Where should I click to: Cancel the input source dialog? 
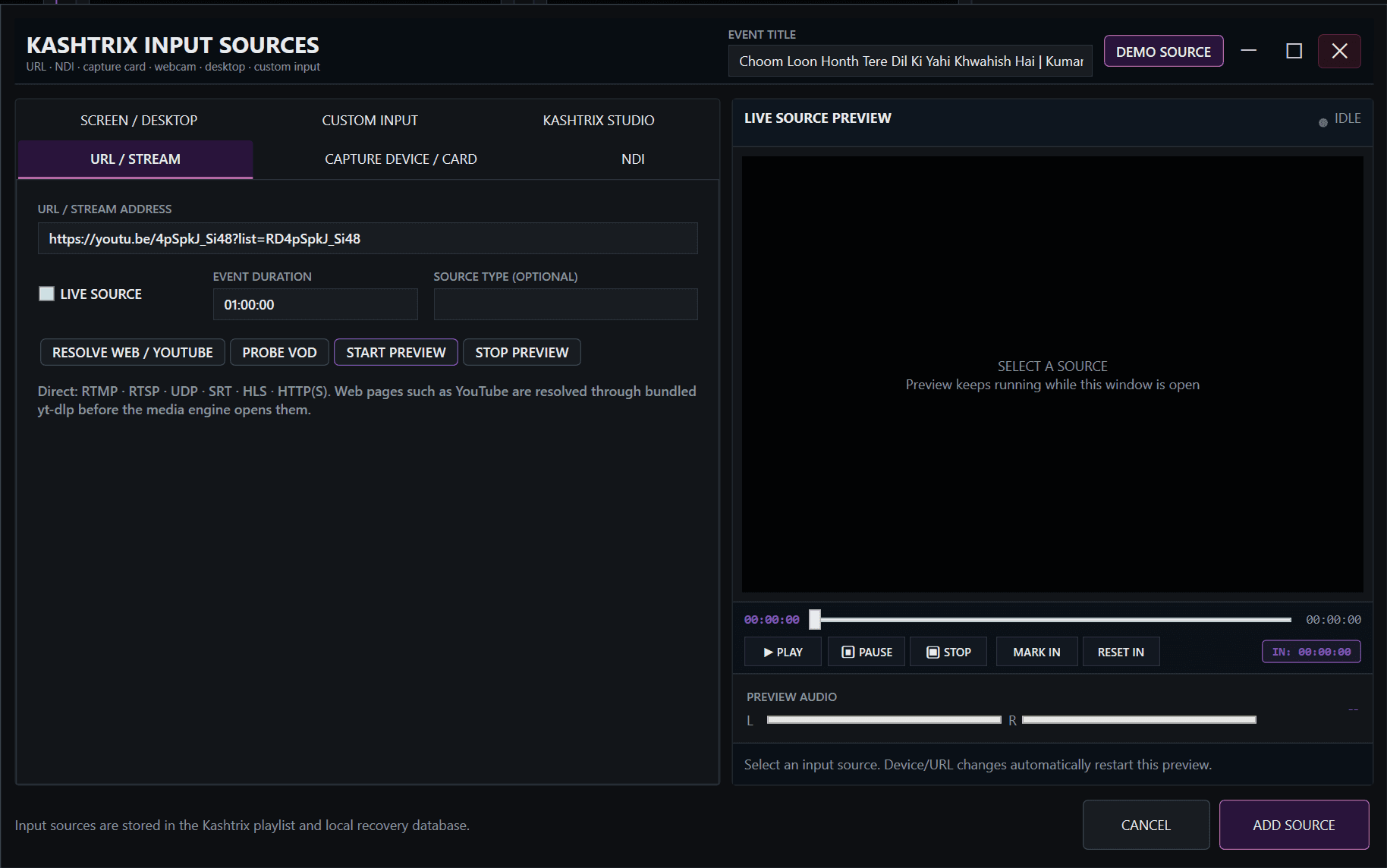tap(1146, 825)
